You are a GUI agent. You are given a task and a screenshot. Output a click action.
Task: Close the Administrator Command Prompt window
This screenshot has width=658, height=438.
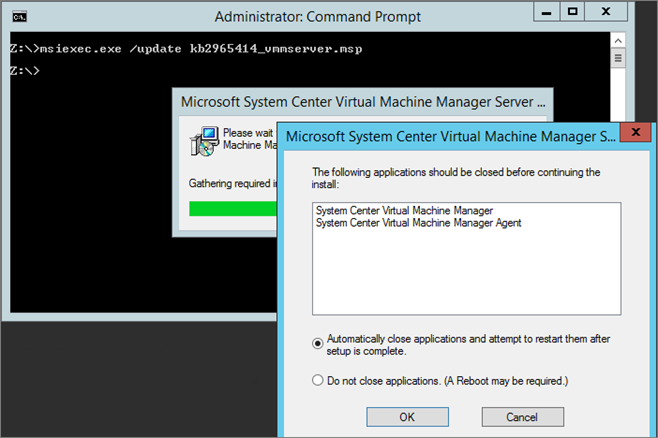click(x=606, y=12)
